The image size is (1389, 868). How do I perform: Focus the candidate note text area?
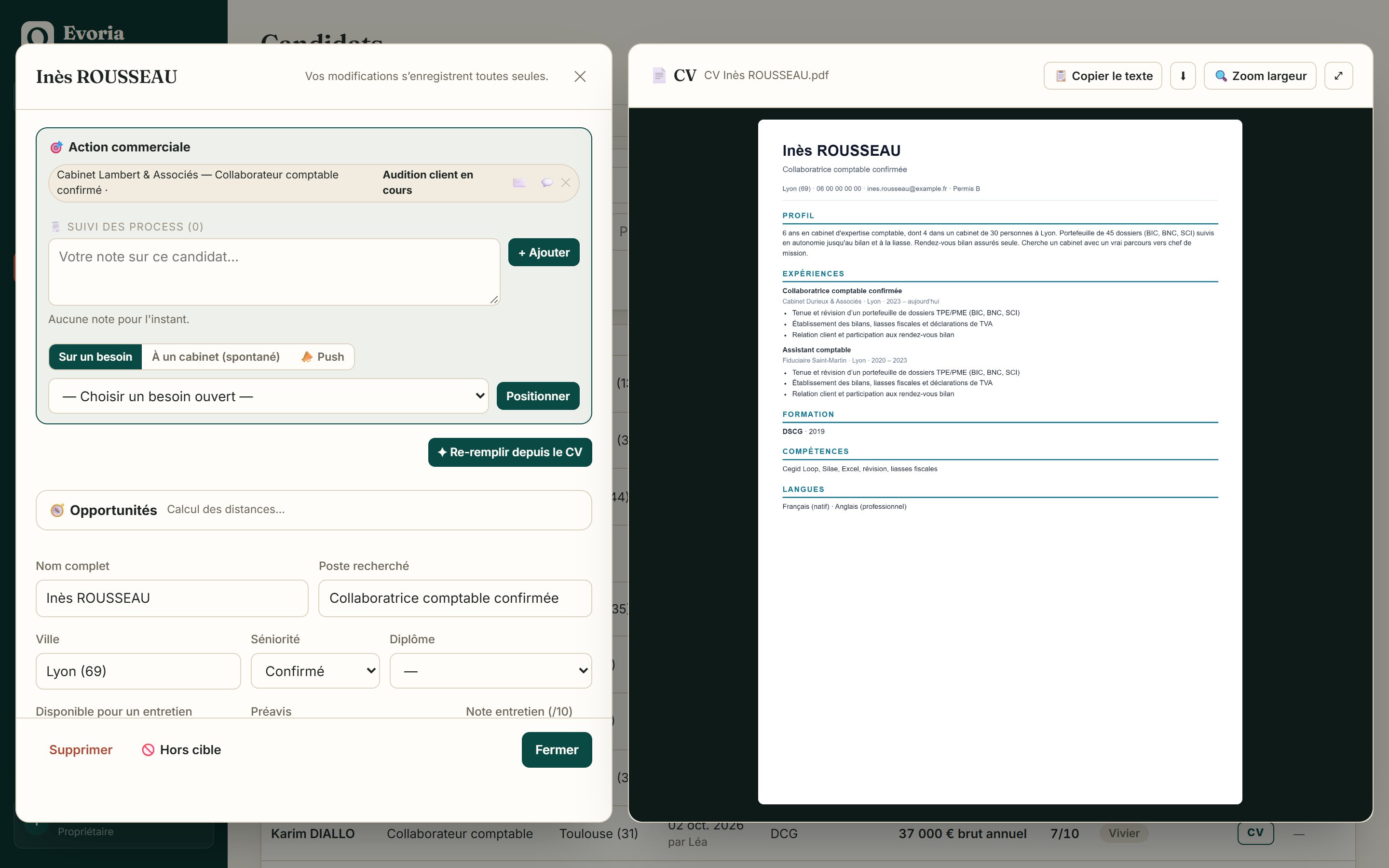(274, 271)
